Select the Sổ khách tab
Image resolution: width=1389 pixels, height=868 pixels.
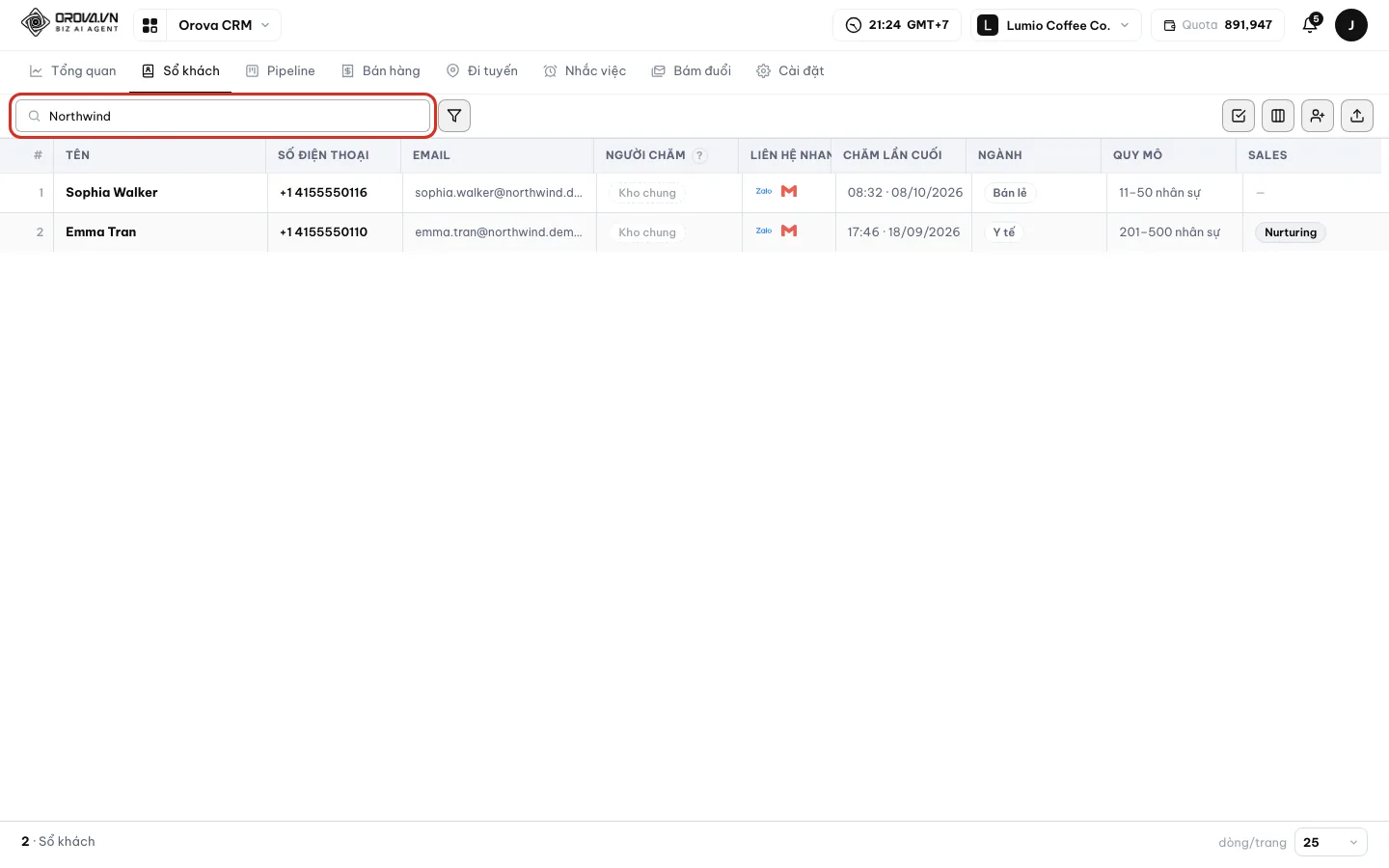click(180, 71)
